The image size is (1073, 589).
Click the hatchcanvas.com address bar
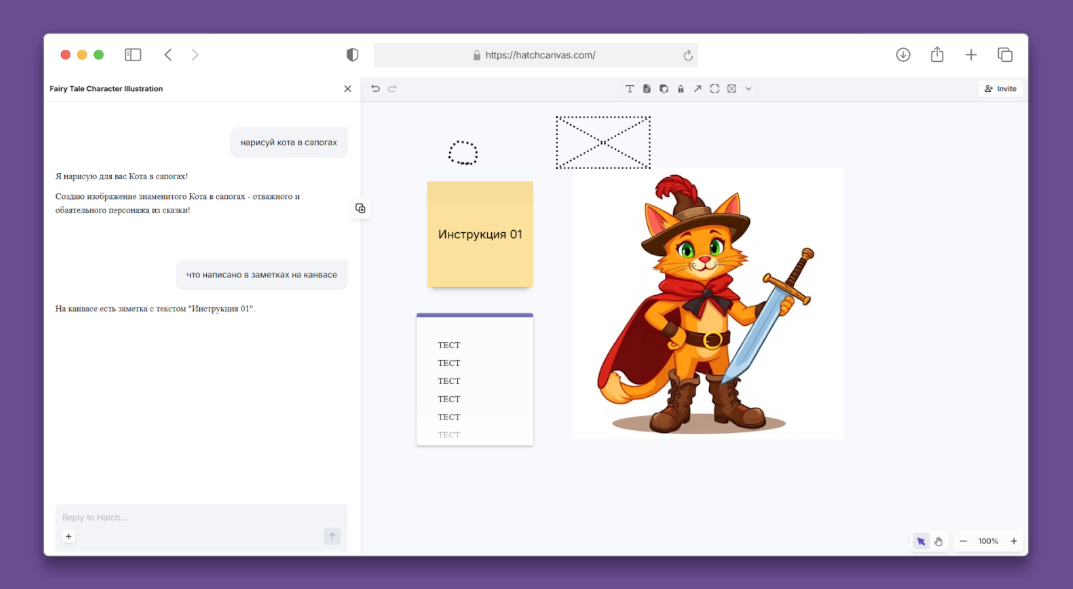pos(536,55)
